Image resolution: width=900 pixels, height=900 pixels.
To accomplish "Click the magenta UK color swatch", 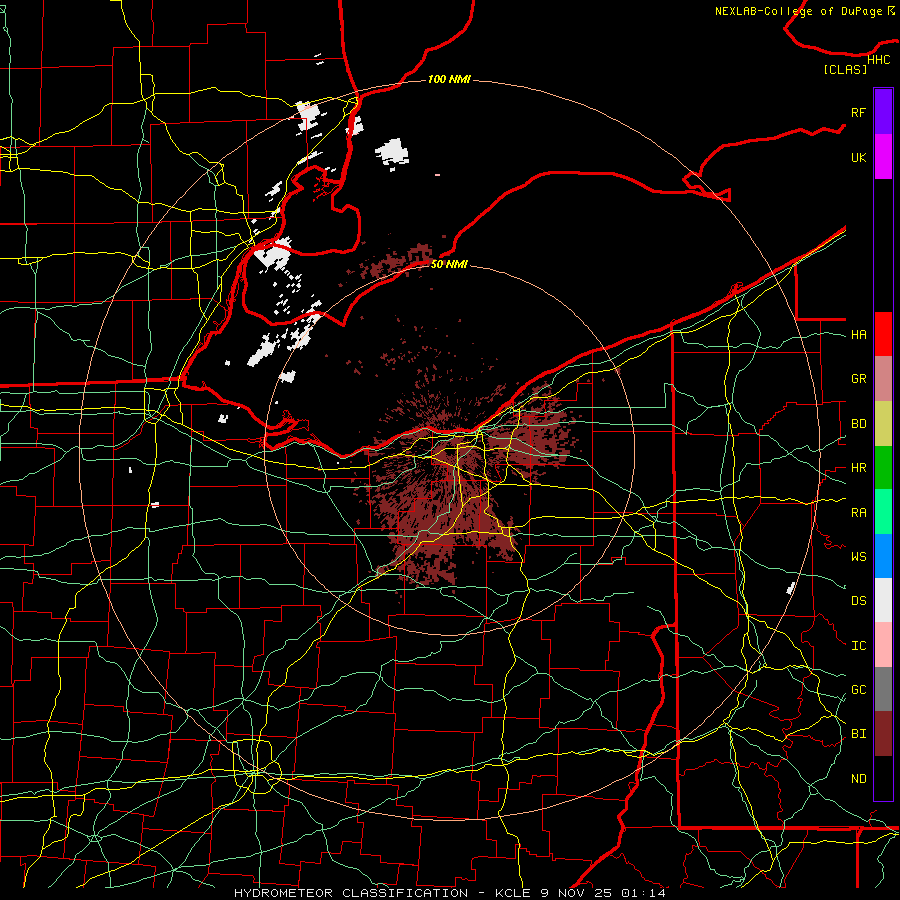I will (883, 157).
